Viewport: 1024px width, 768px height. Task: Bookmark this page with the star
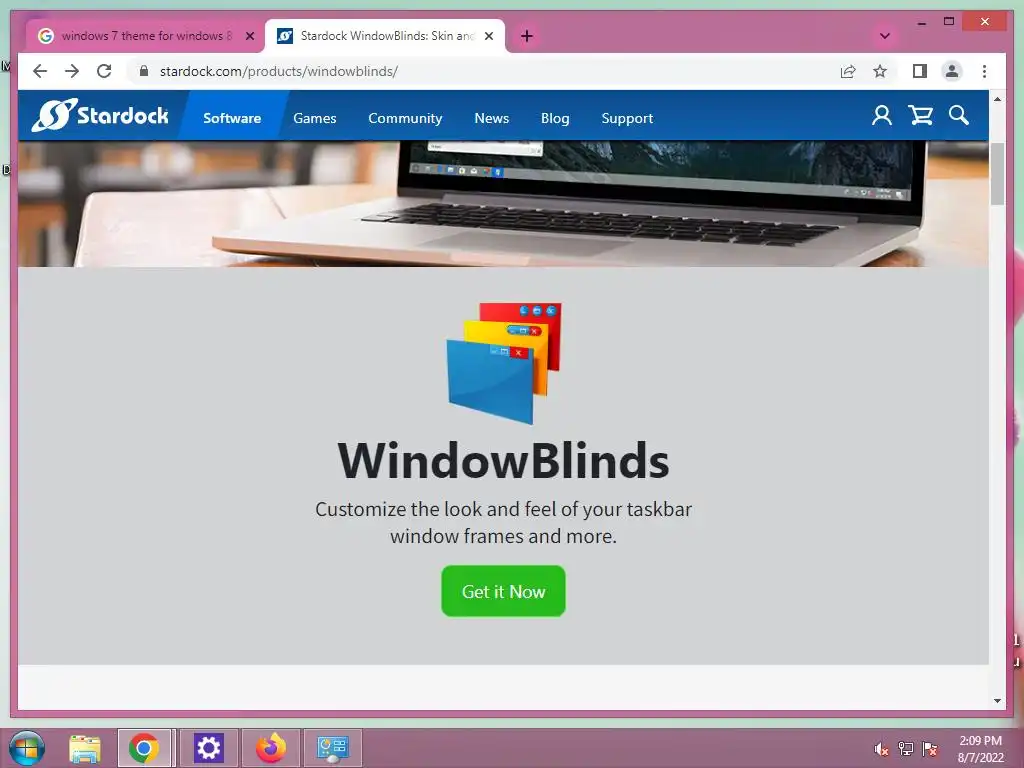(880, 71)
